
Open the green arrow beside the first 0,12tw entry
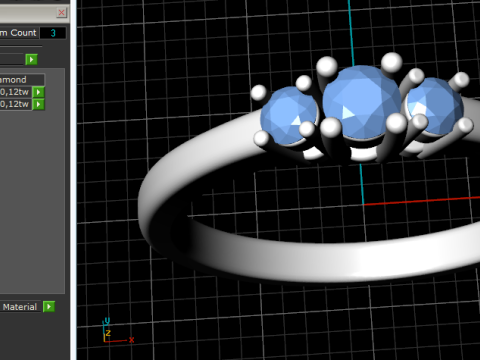click(x=39, y=92)
